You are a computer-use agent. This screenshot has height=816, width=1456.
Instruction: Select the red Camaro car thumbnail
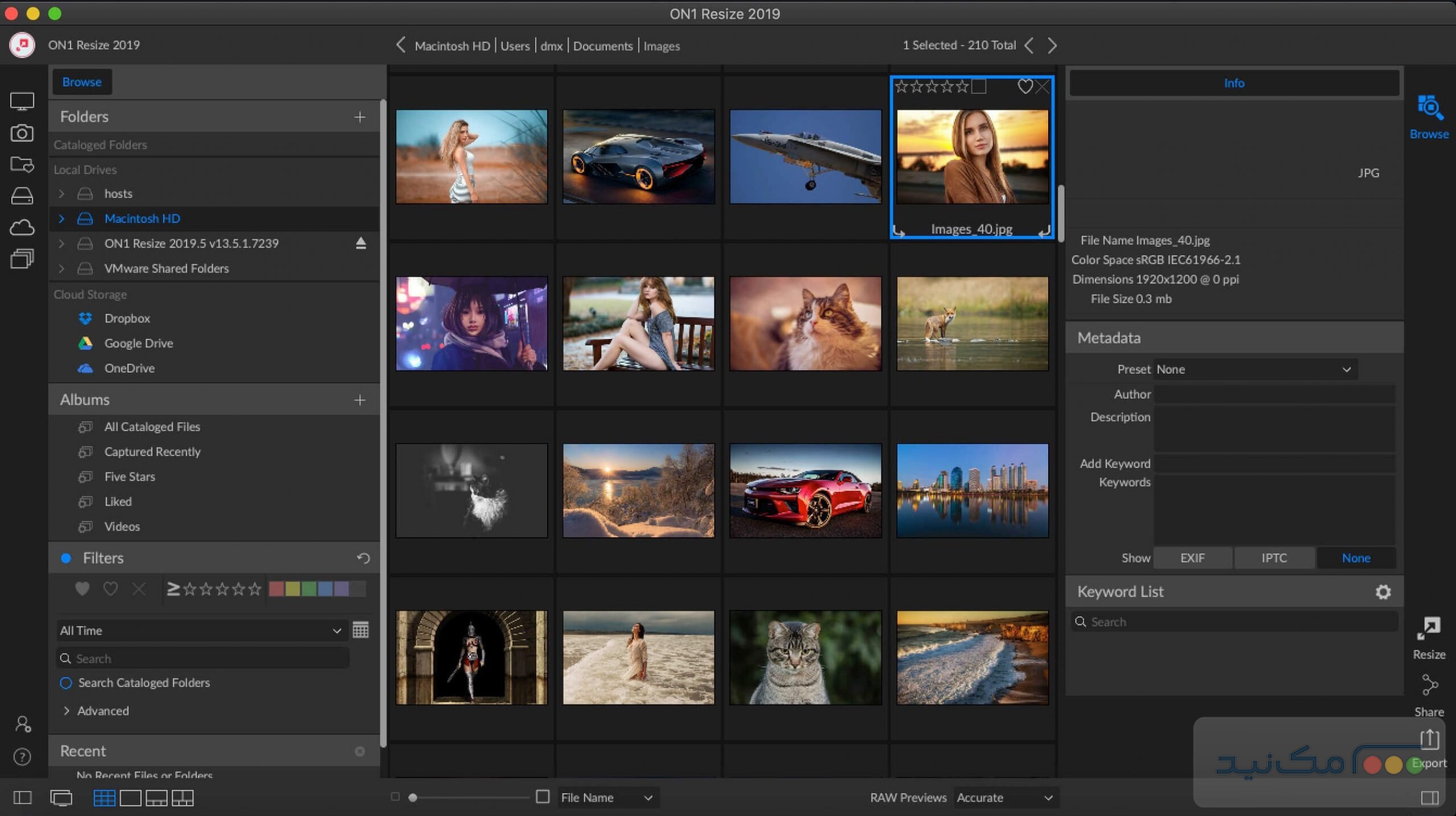coord(805,491)
